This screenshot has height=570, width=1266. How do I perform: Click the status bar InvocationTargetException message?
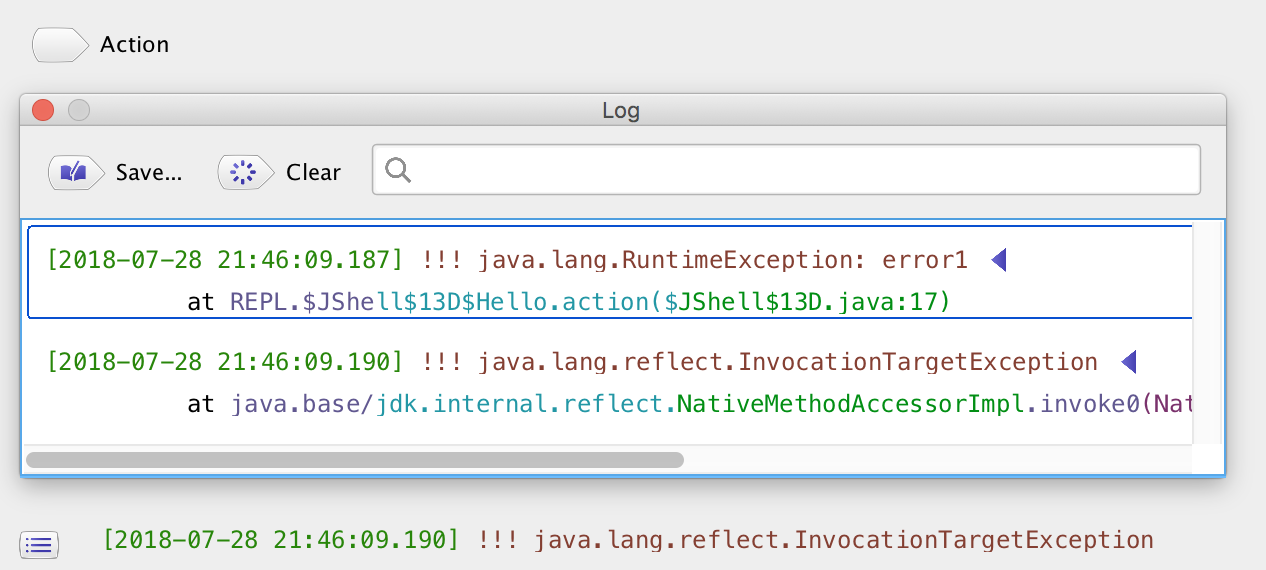click(x=628, y=541)
